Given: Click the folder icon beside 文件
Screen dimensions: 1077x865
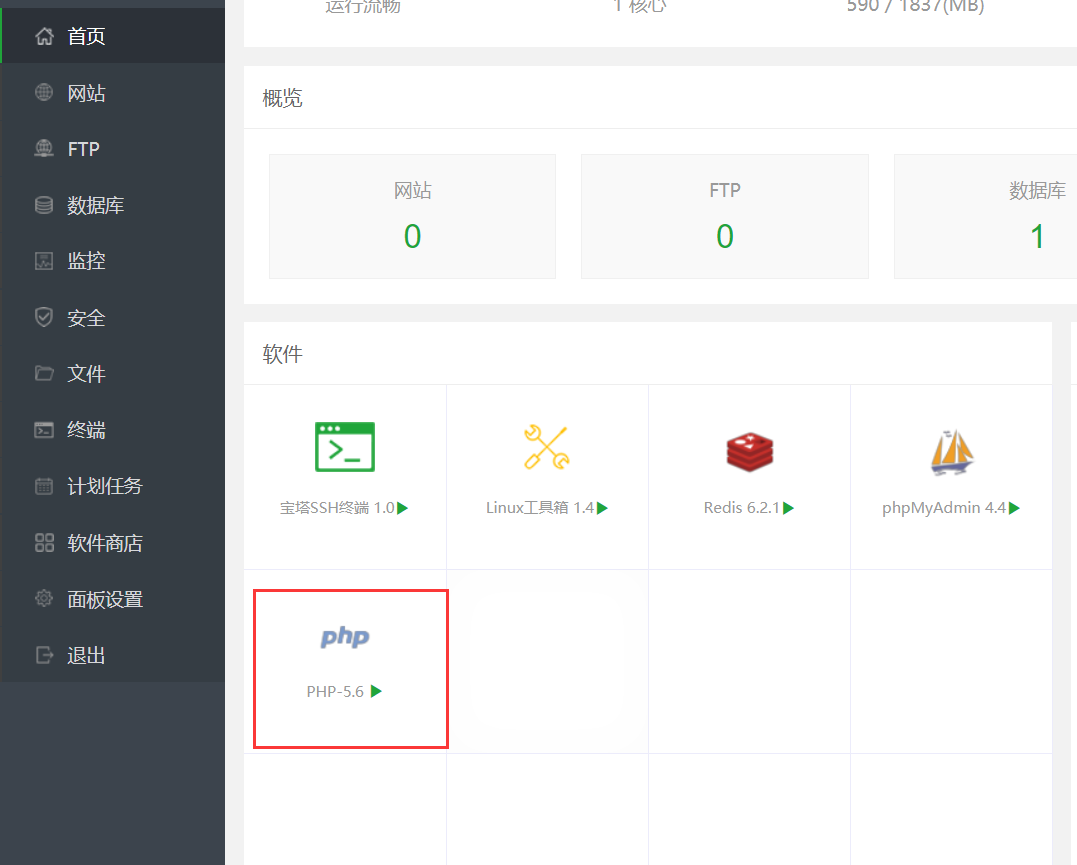Looking at the screenshot, I should tap(44, 374).
